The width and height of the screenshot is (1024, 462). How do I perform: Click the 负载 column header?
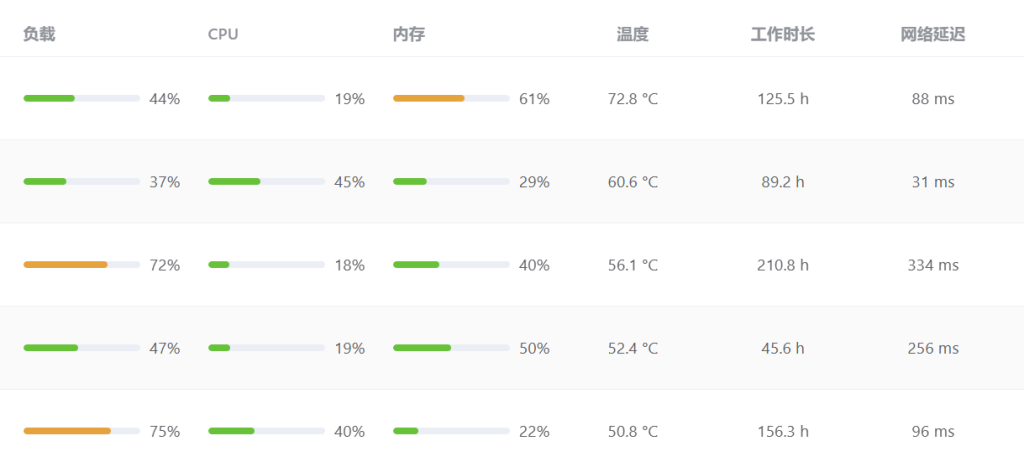pyautogui.click(x=39, y=34)
